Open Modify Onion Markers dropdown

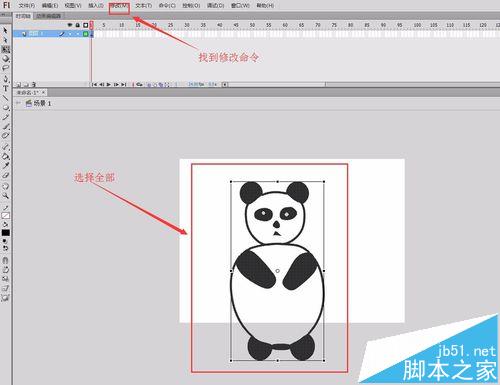click(167, 85)
